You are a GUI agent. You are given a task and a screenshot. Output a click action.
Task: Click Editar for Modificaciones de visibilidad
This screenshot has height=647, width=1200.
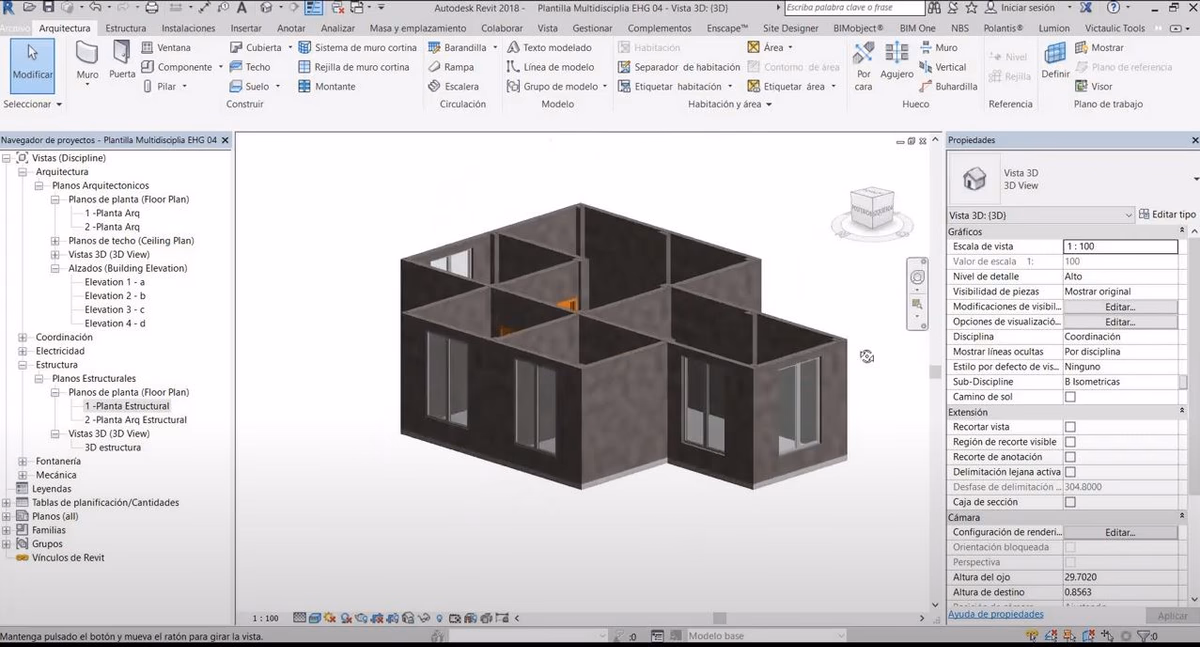(x=1120, y=307)
